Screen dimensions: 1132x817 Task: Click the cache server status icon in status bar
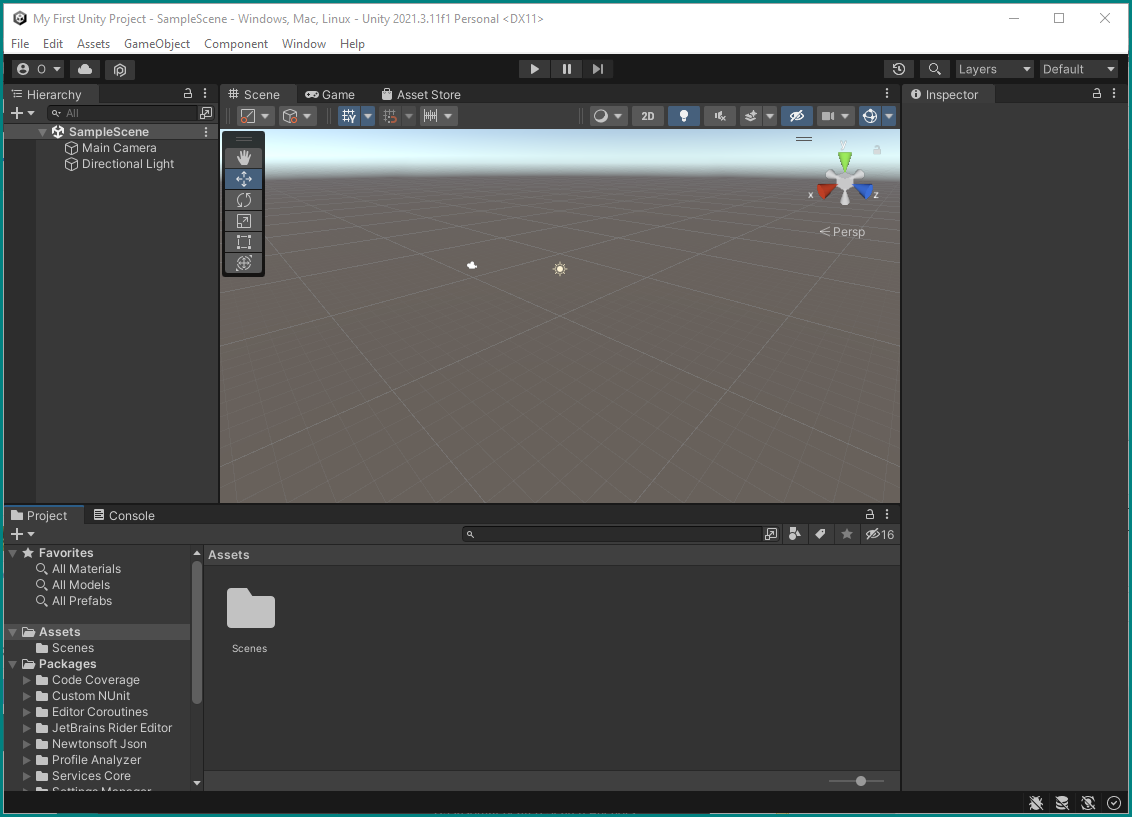(1062, 803)
